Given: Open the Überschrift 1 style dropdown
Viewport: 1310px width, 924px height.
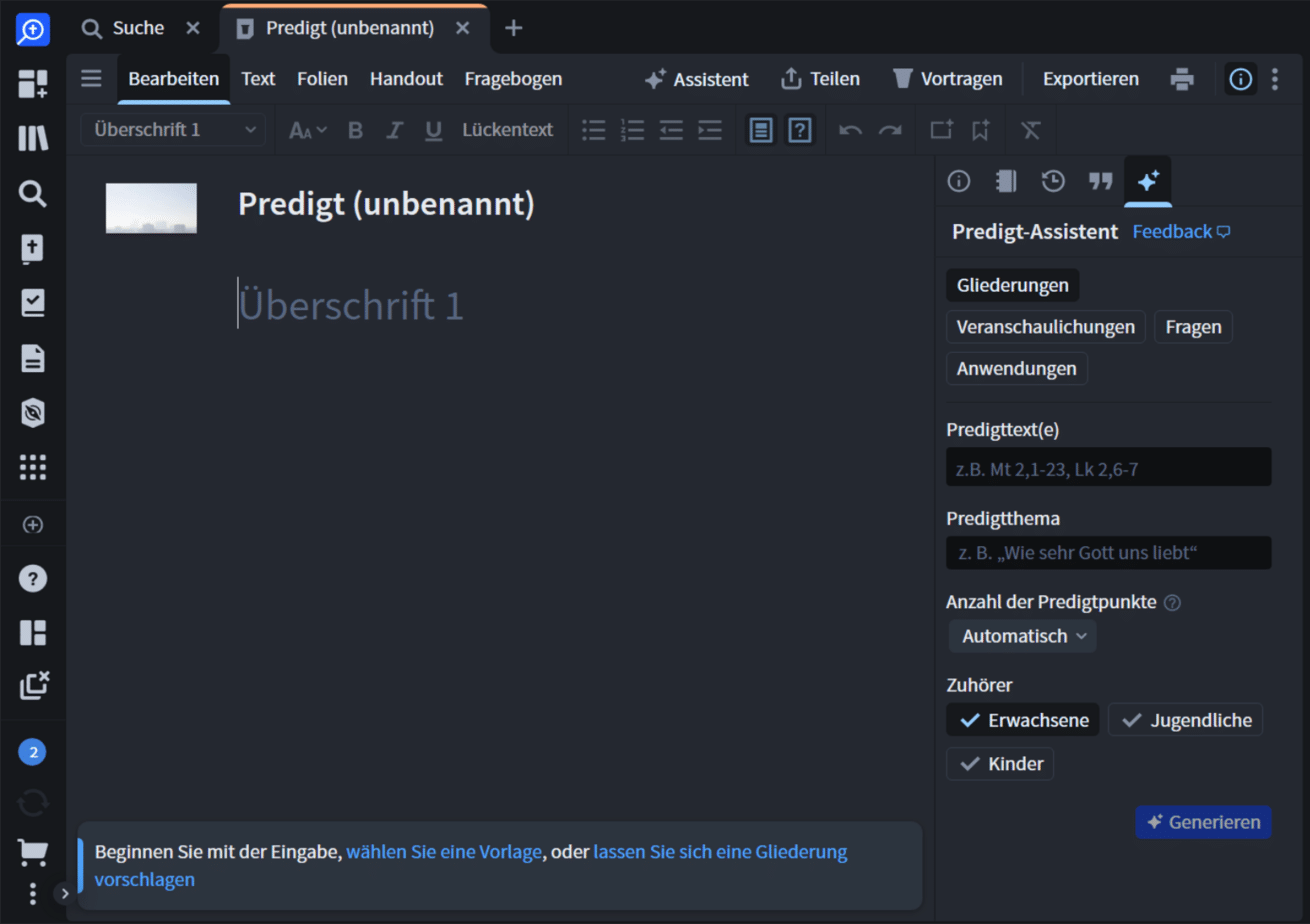Looking at the screenshot, I should 174,130.
